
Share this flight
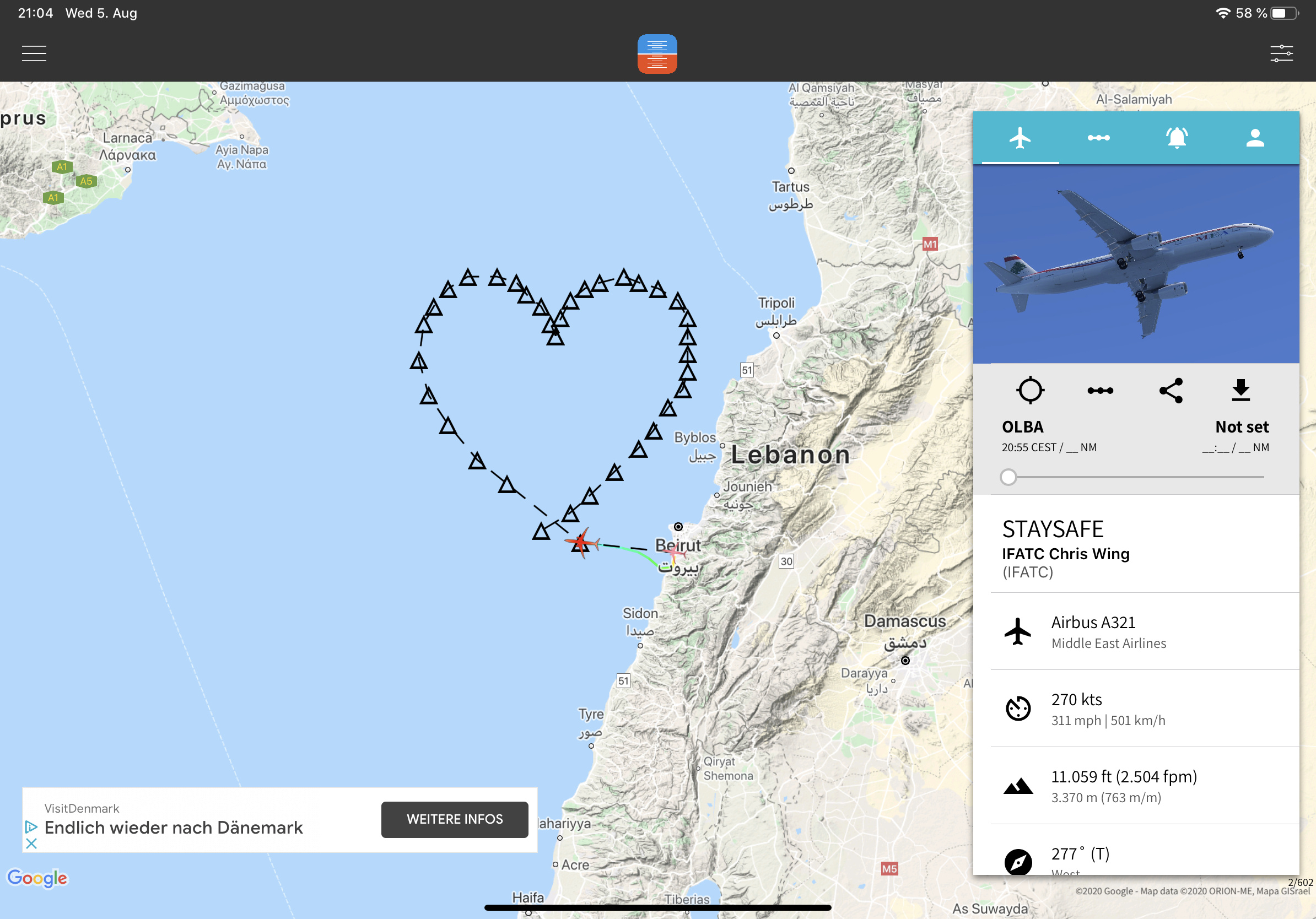[1171, 391]
